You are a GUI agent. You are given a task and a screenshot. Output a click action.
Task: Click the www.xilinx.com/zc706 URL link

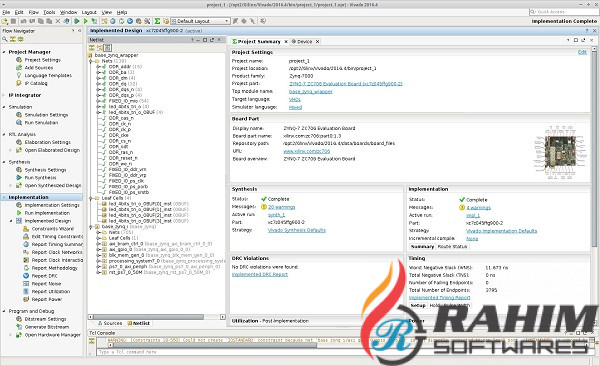point(307,151)
